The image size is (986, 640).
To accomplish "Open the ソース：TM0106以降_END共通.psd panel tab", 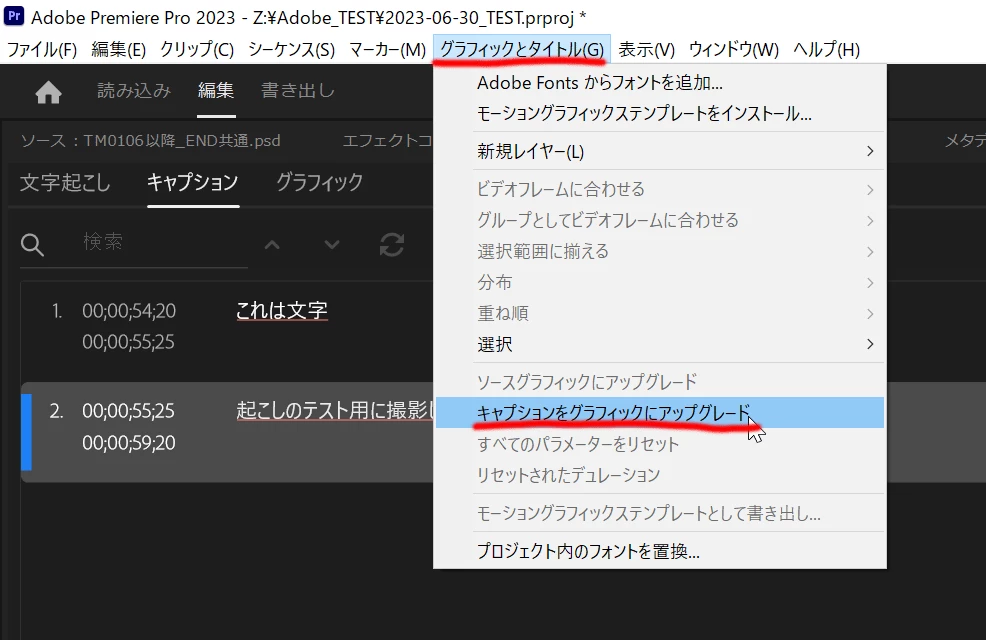I will (150, 140).
